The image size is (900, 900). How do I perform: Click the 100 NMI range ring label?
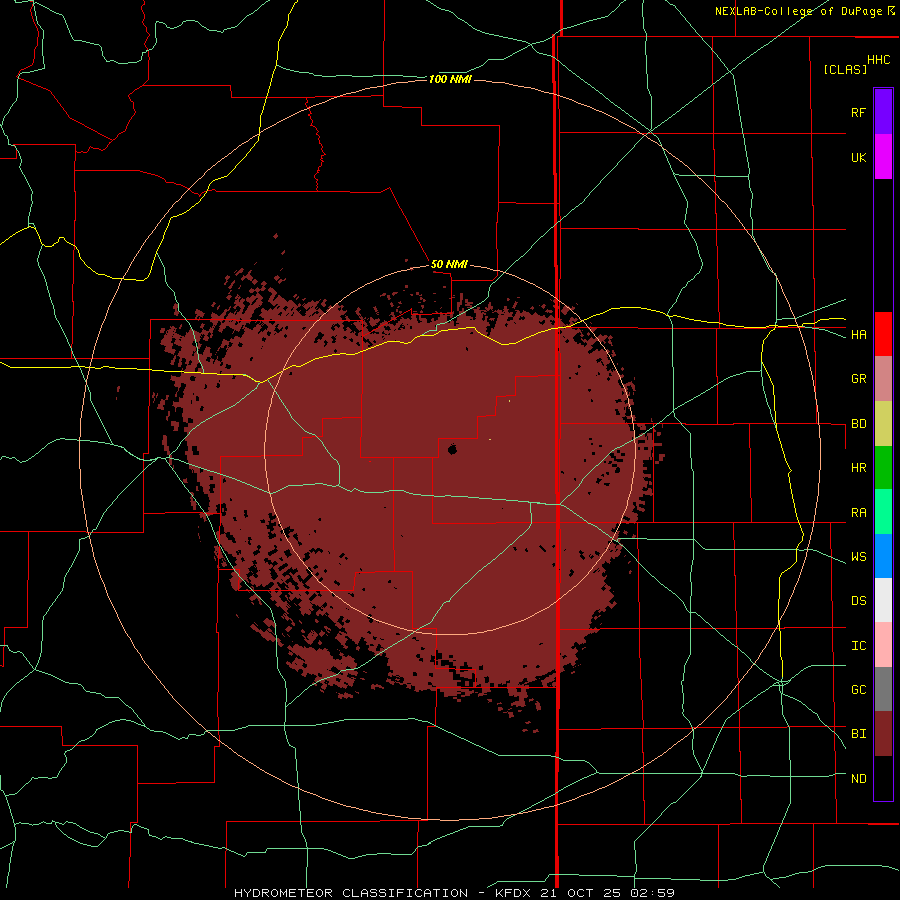(x=450, y=79)
